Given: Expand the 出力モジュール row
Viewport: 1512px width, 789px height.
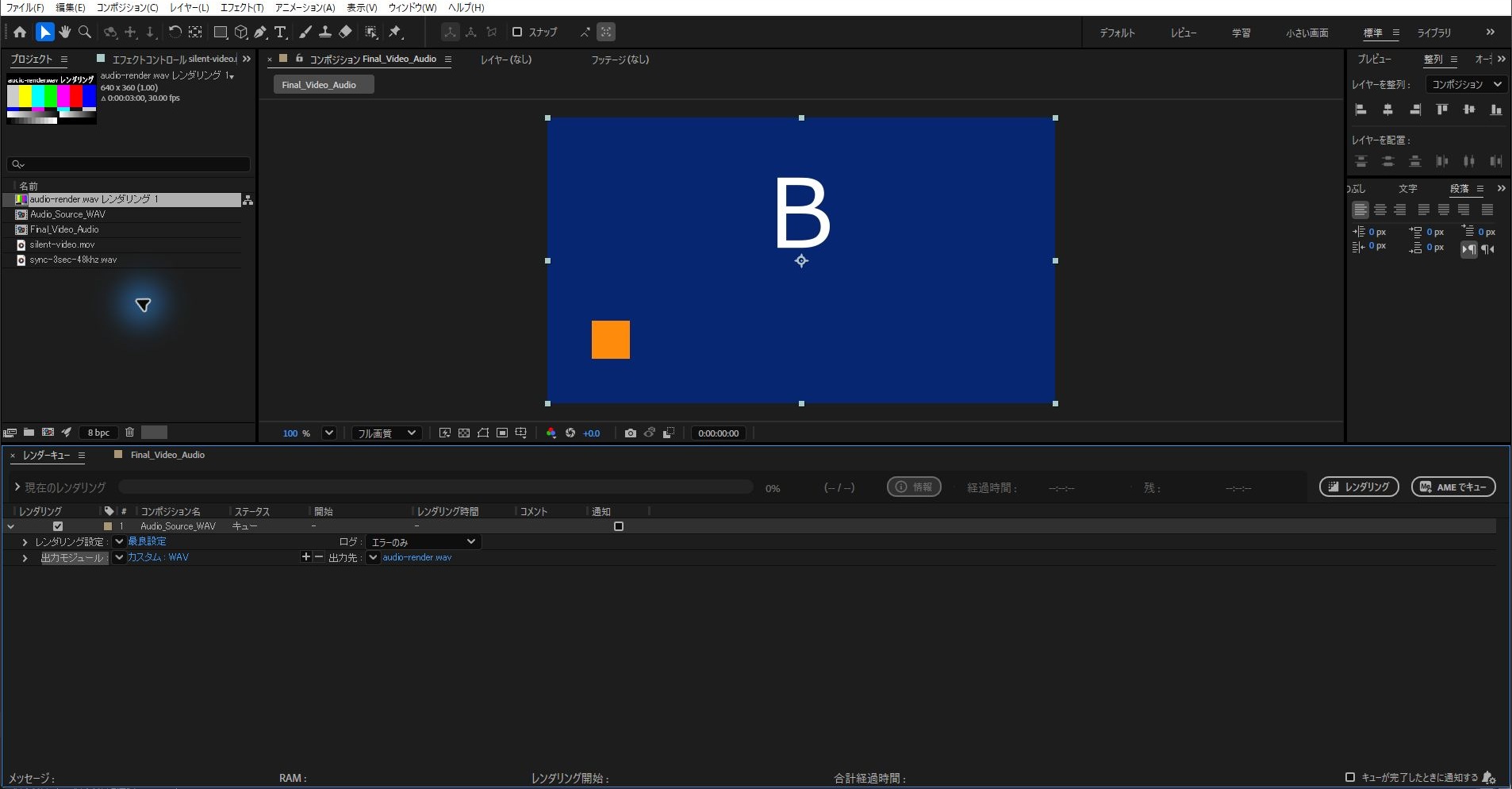Looking at the screenshot, I should (x=25, y=558).
